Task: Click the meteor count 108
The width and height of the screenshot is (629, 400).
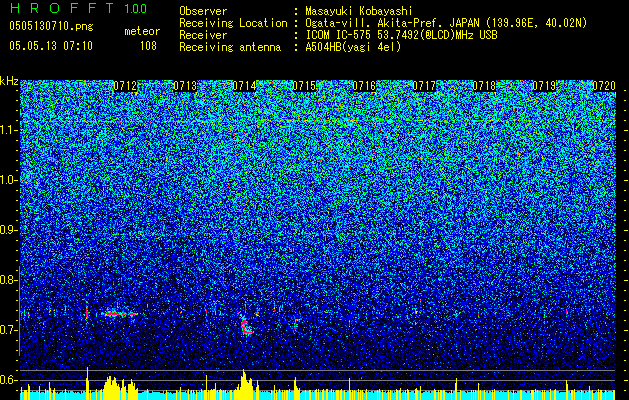Action: [148, 46]
